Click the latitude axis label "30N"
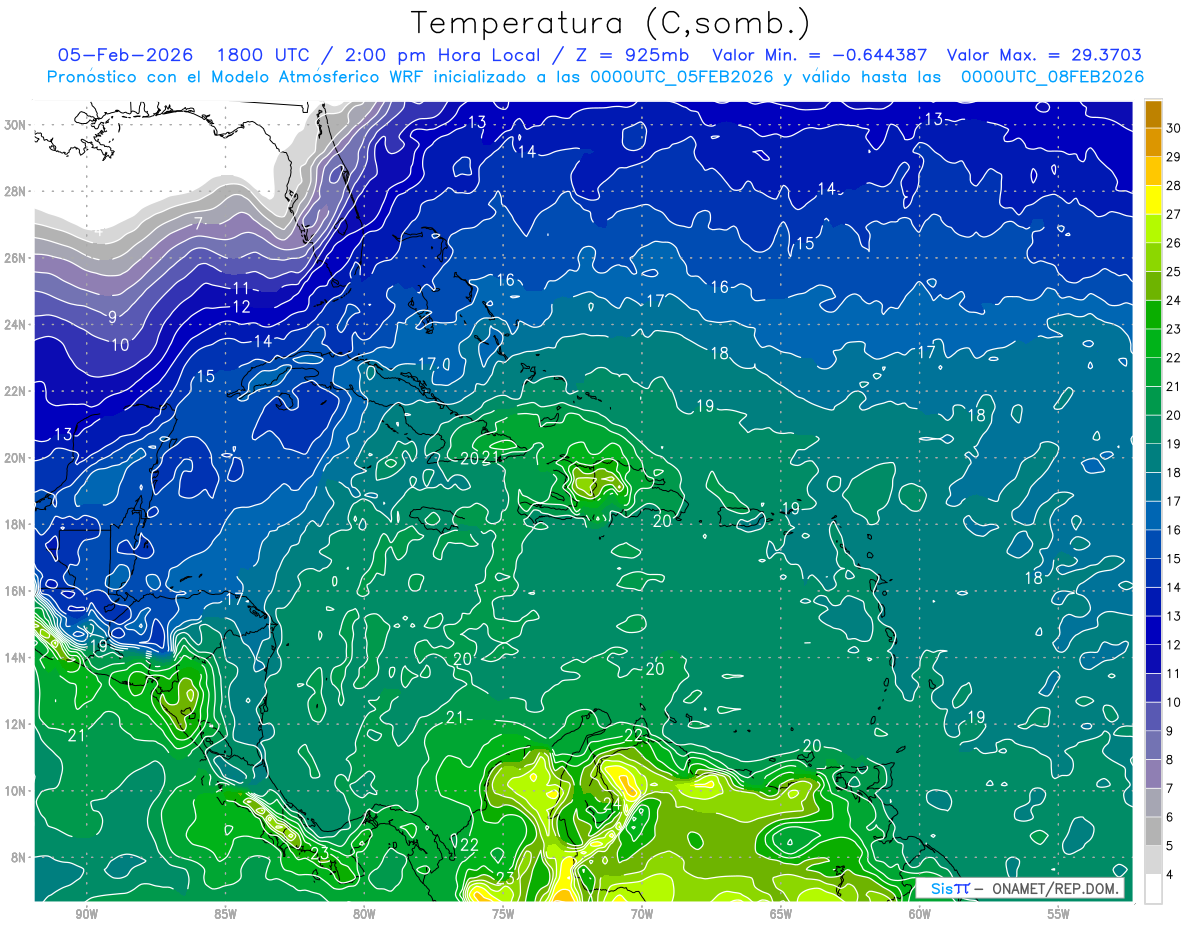 tap(17, 125)
